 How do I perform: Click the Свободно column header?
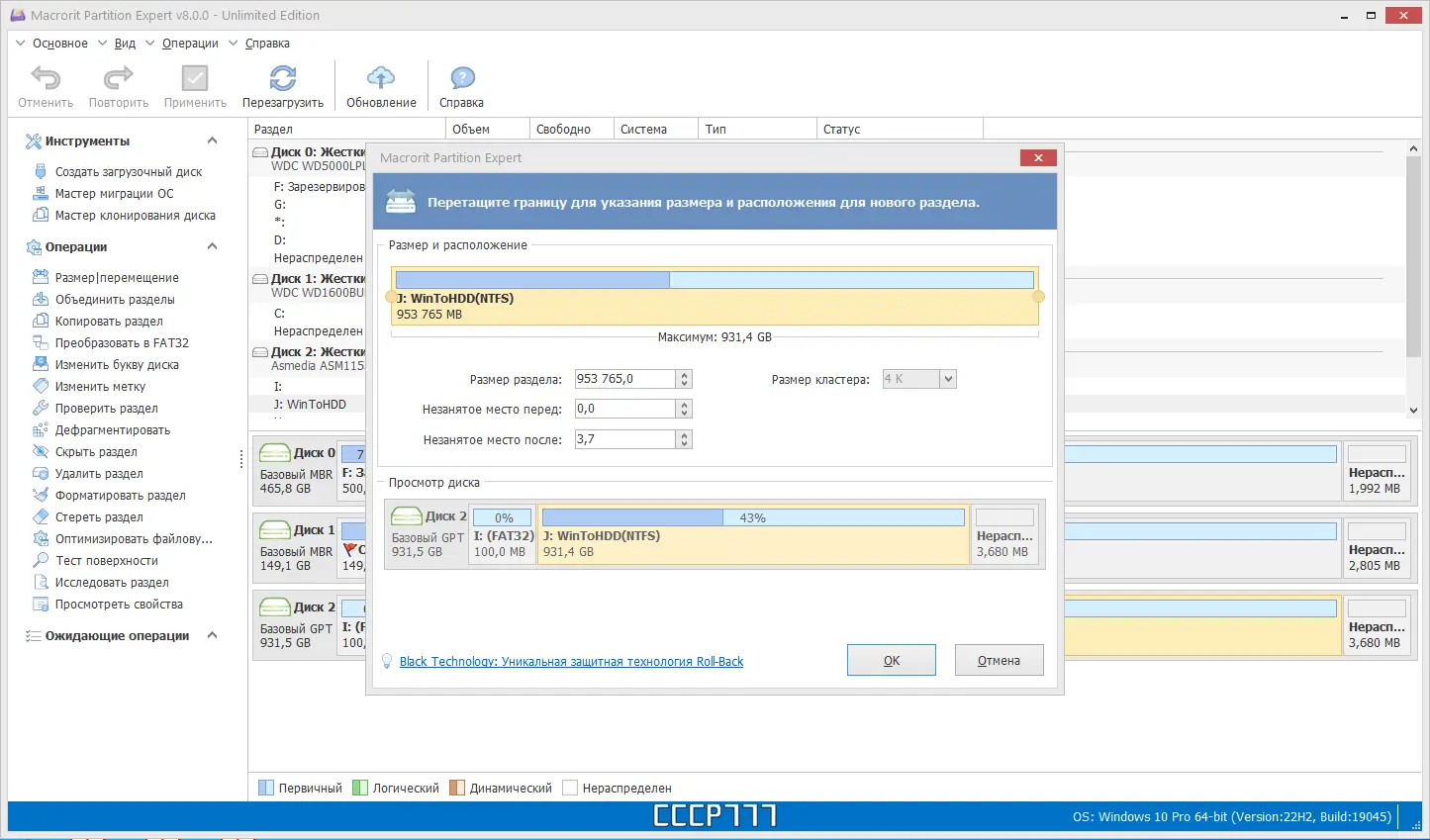pyautogui.click(x=571, y=129)
